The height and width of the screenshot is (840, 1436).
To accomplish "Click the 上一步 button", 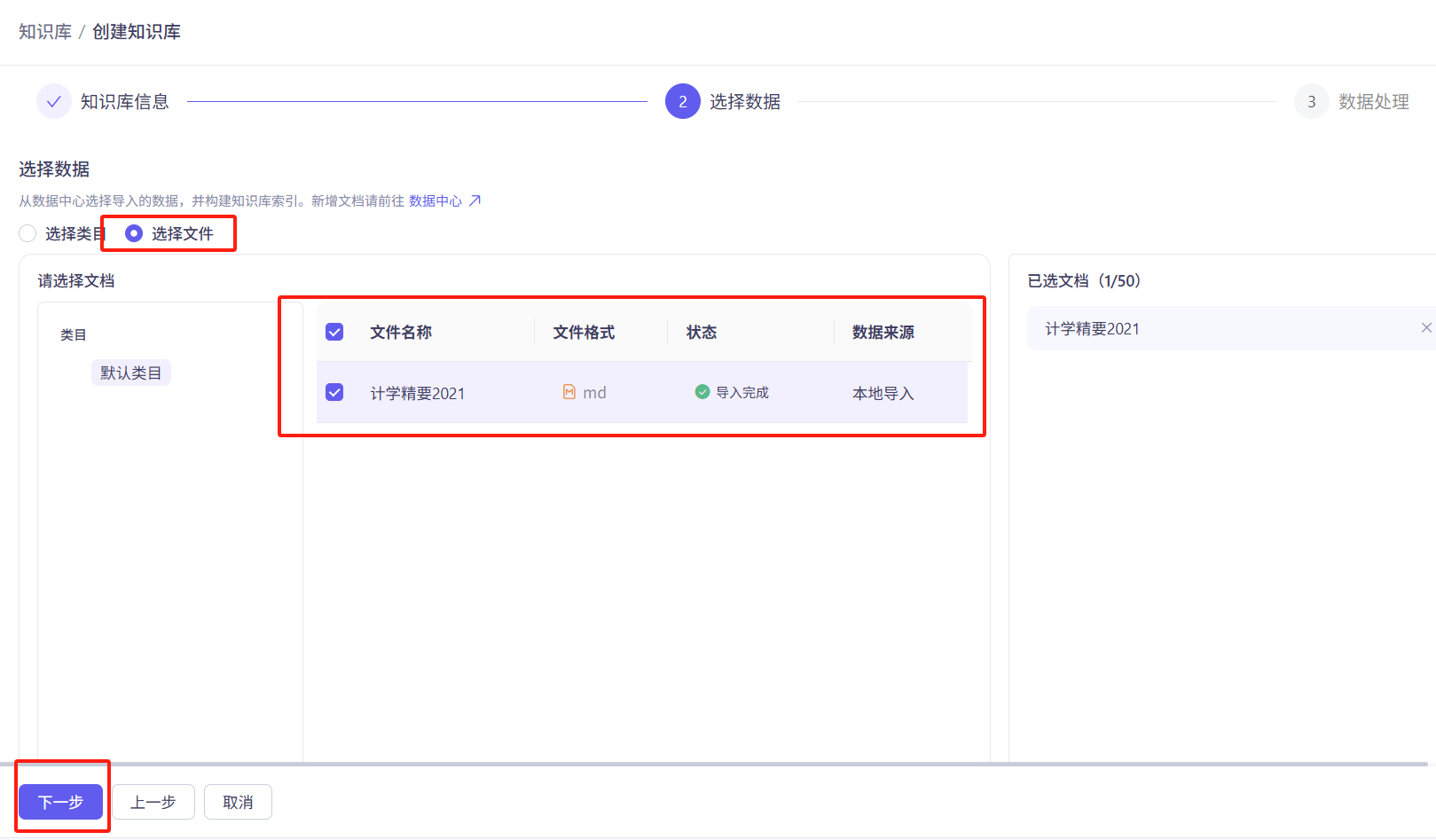I will (x=153, y=801).
